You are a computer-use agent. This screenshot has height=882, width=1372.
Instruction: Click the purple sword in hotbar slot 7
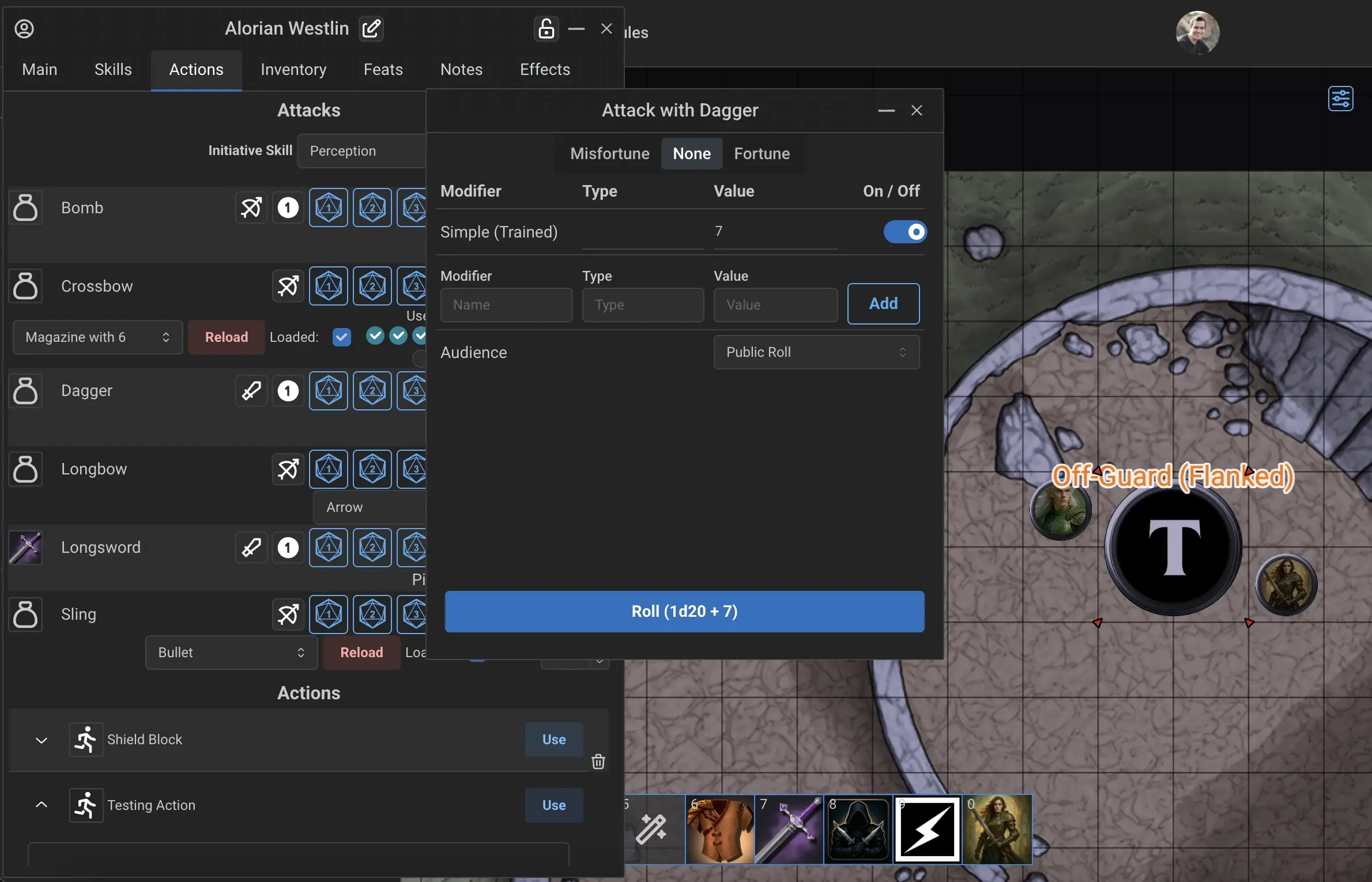pyautogui.click(x=788, y=830)
